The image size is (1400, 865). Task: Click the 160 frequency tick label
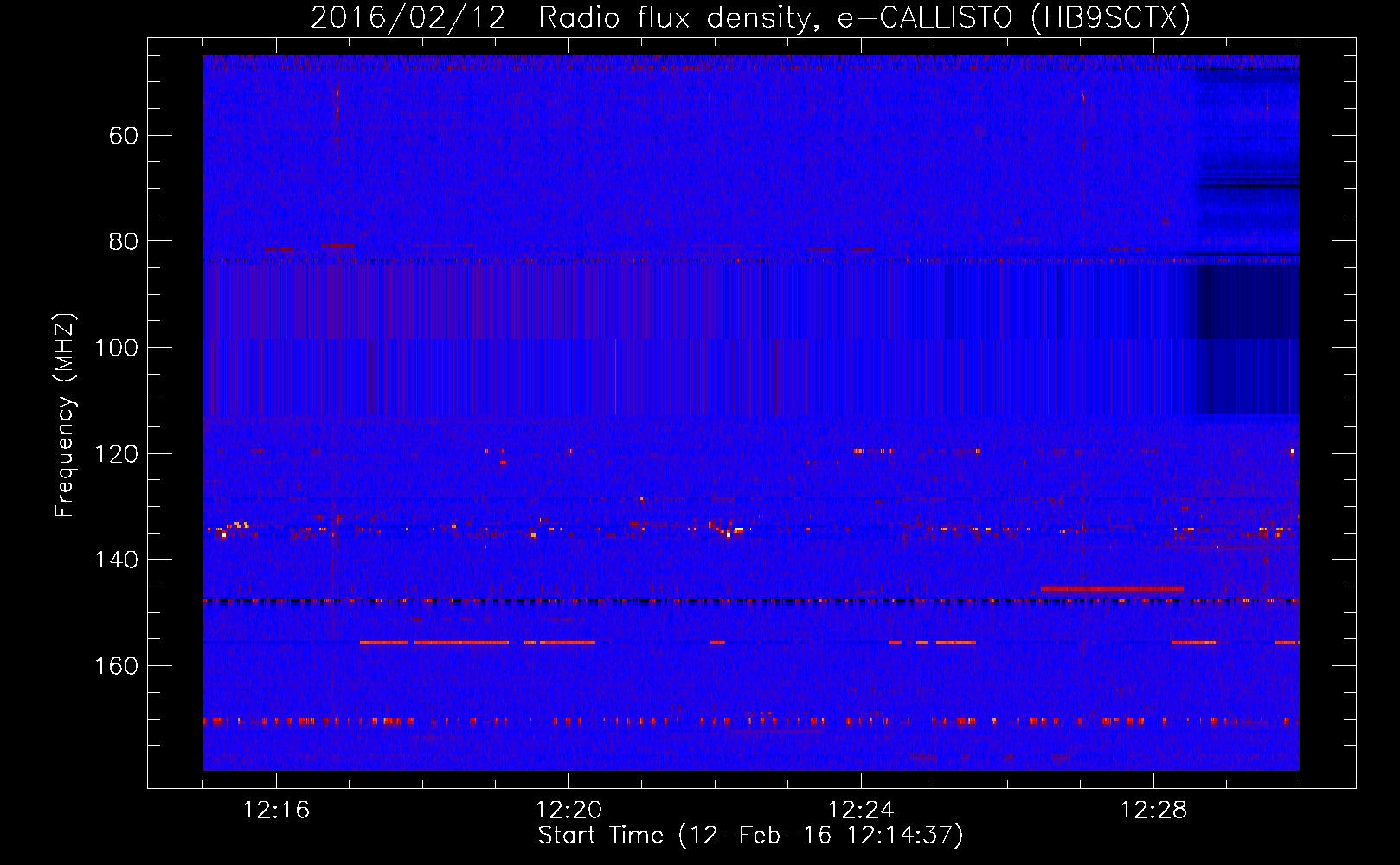tap(116, 666)
